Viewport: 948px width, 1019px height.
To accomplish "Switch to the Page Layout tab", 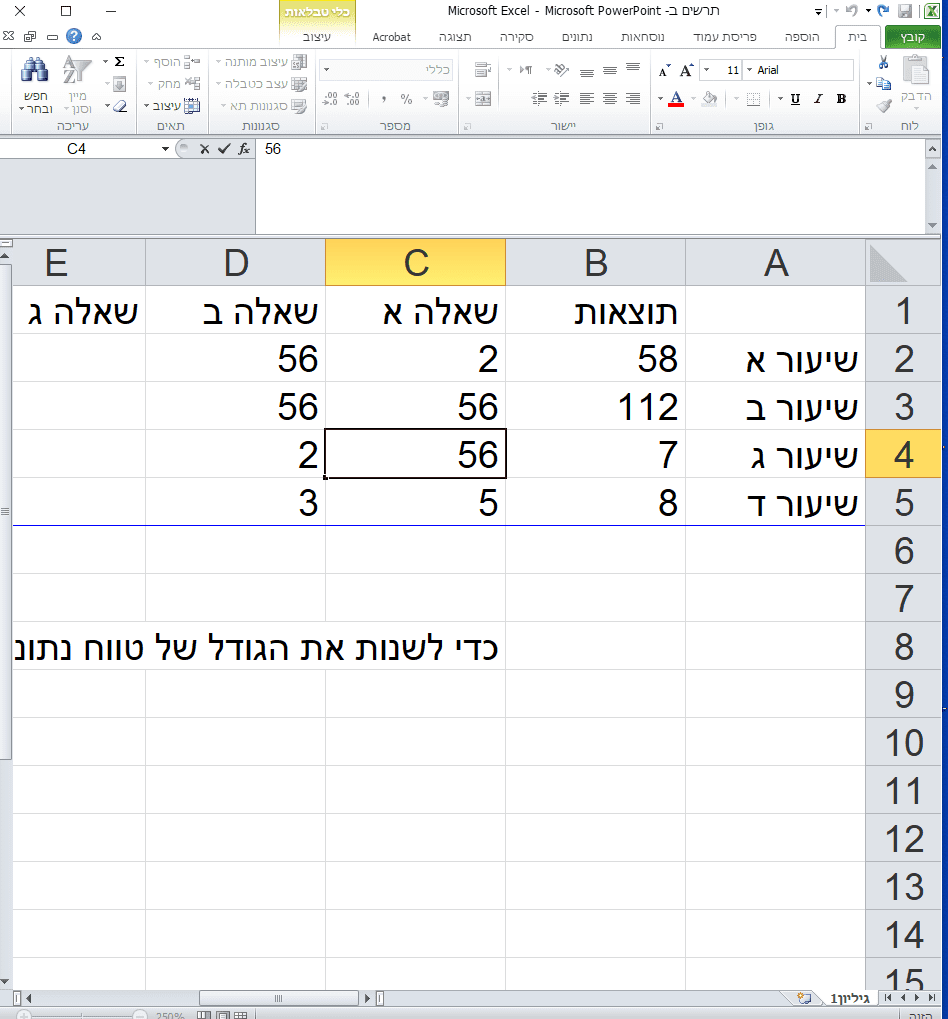I will (x=724, y=37).
